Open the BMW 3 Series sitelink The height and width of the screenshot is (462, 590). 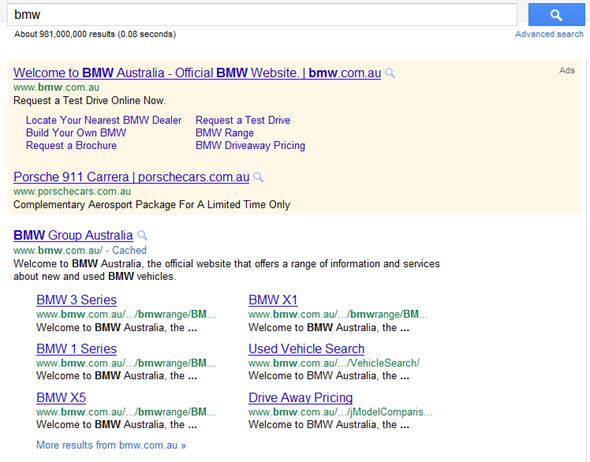[x=76, y=300]
